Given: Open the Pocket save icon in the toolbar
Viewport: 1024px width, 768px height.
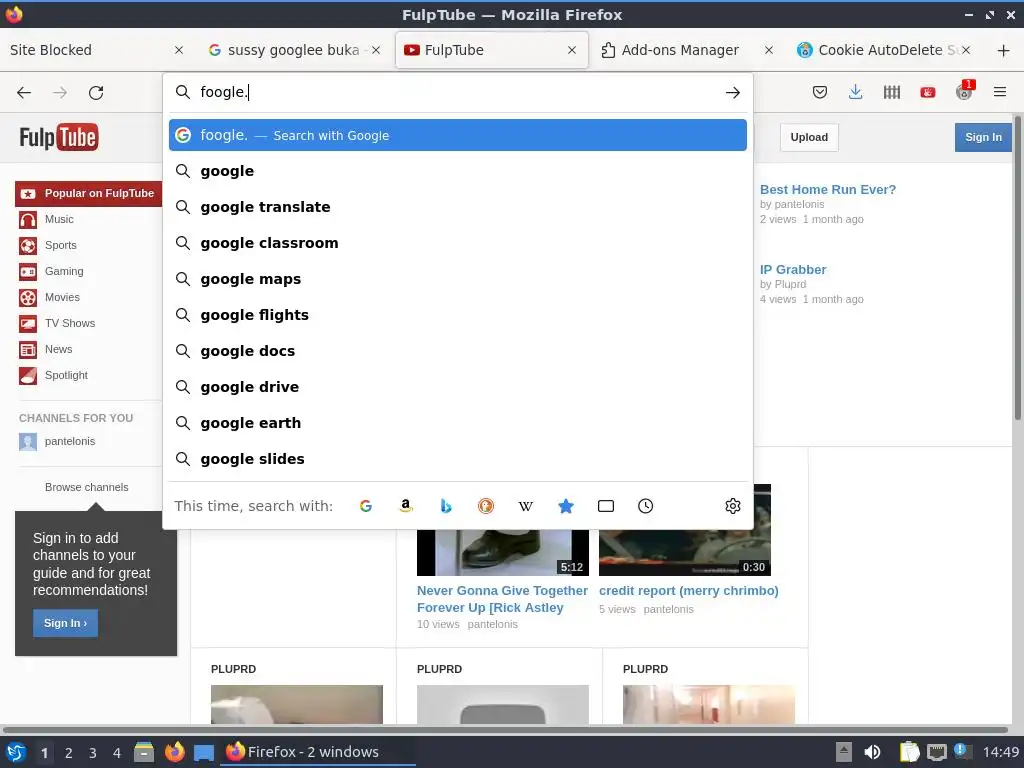Looking at the screenshot, I should click(820, 92).
